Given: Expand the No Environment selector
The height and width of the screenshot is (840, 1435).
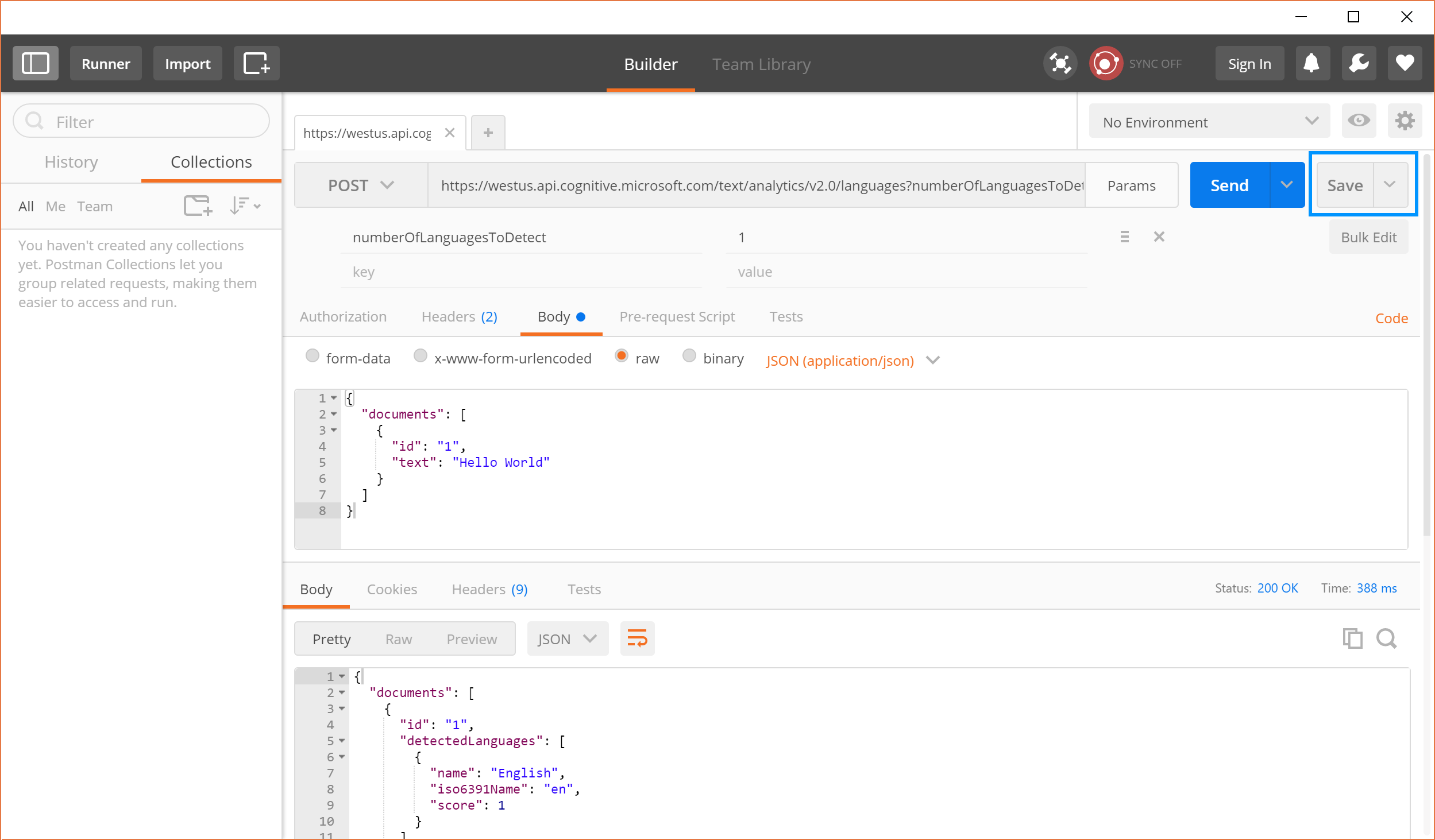Looking at the screenshot, I should pyautogui.click(x=1209, y=122).
